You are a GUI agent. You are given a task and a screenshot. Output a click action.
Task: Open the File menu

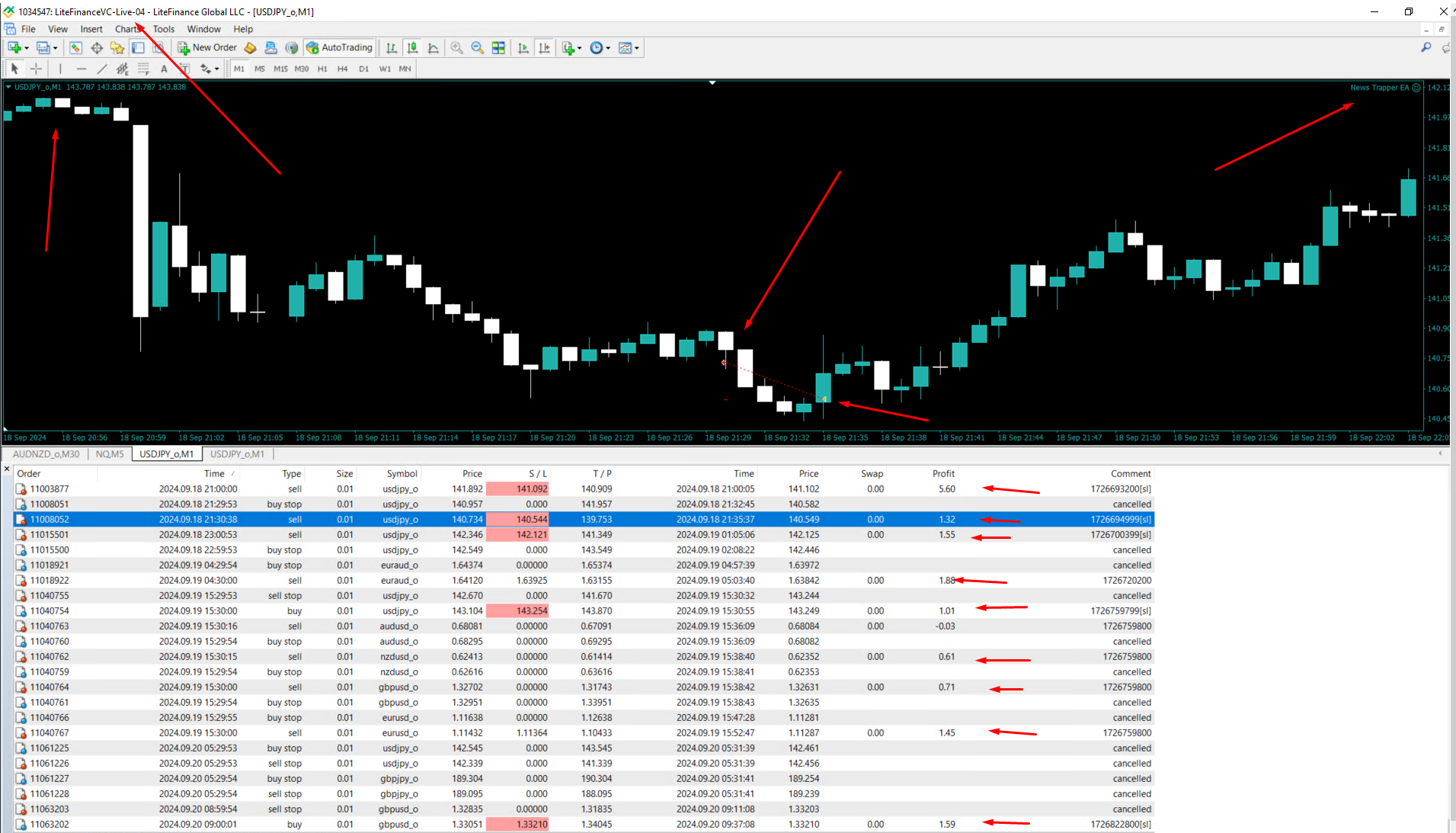pyautogui.click(x=28, y=29)
